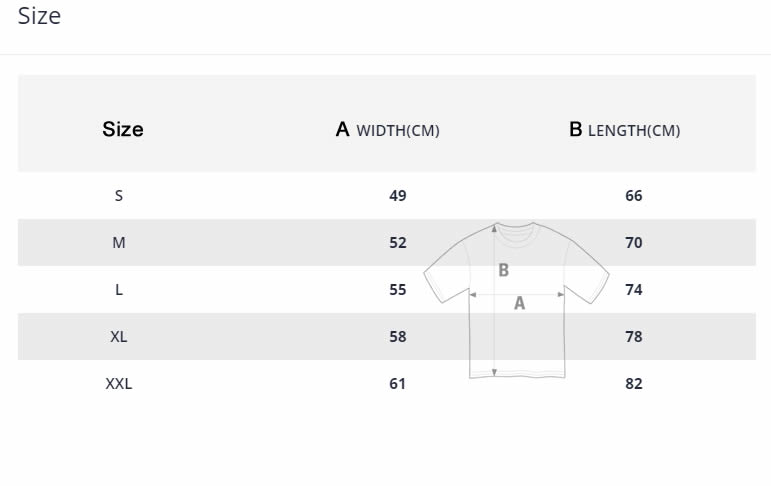Select the S size row label
Viewport: 771px width, 486px height.
(119, 196)
